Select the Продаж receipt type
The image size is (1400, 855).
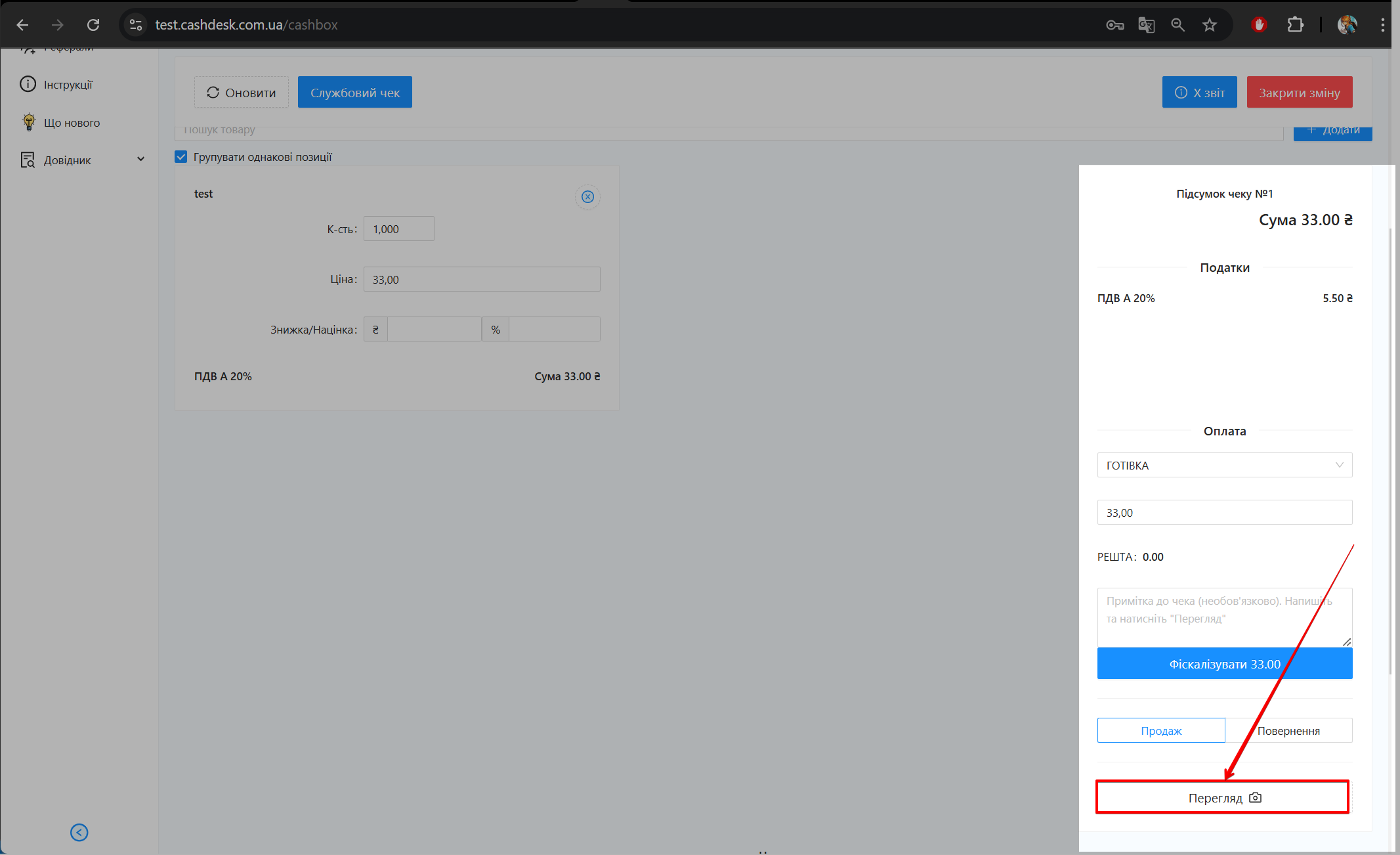(1160, 731)
